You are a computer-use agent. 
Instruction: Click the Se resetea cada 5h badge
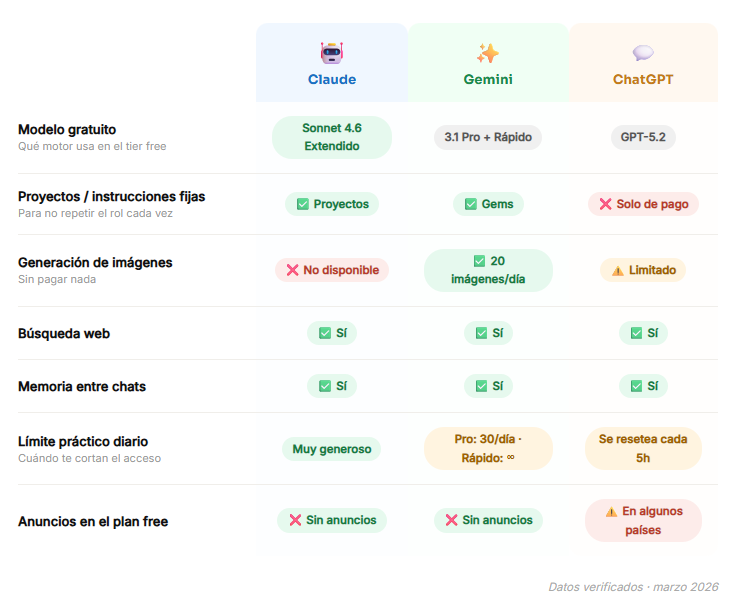(x=643, y=449)
